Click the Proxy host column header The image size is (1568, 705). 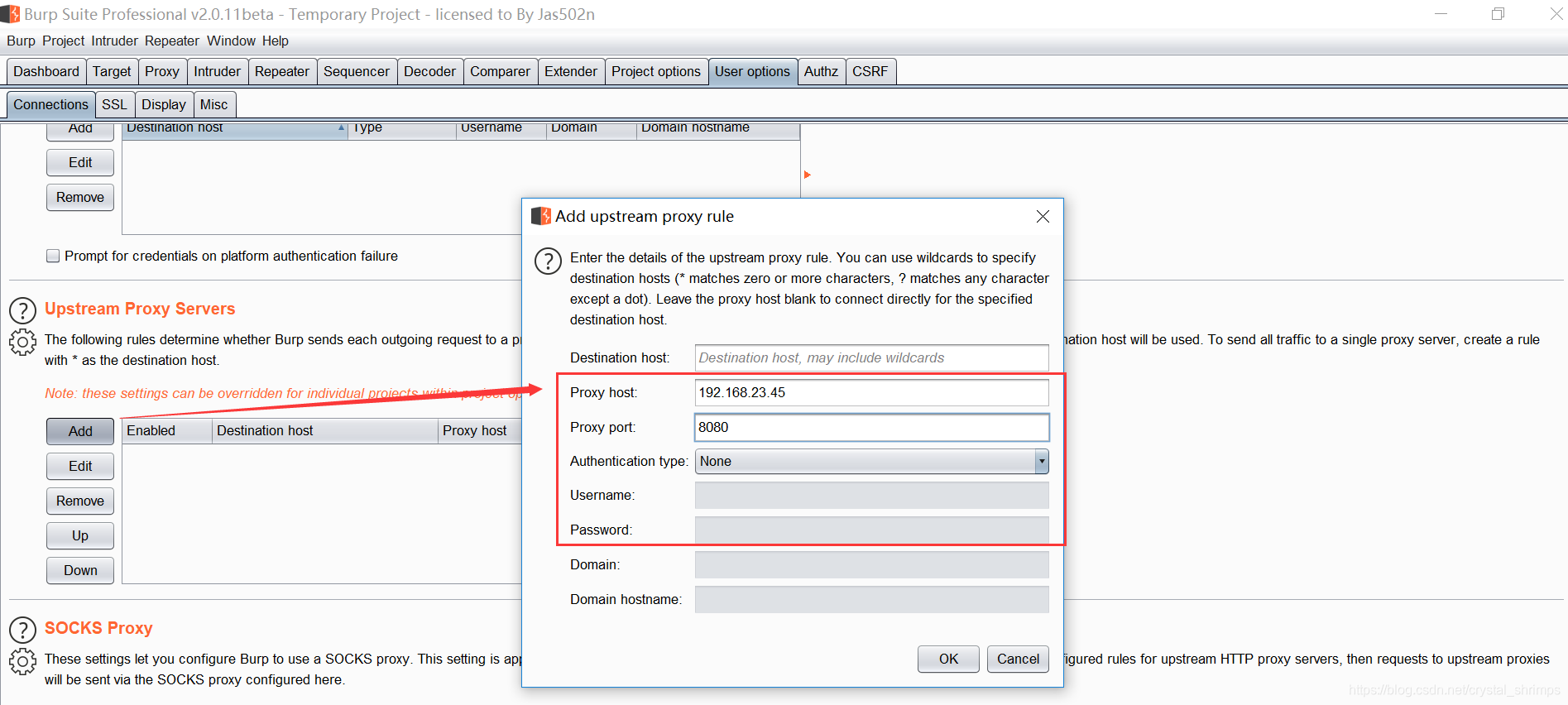480,431
